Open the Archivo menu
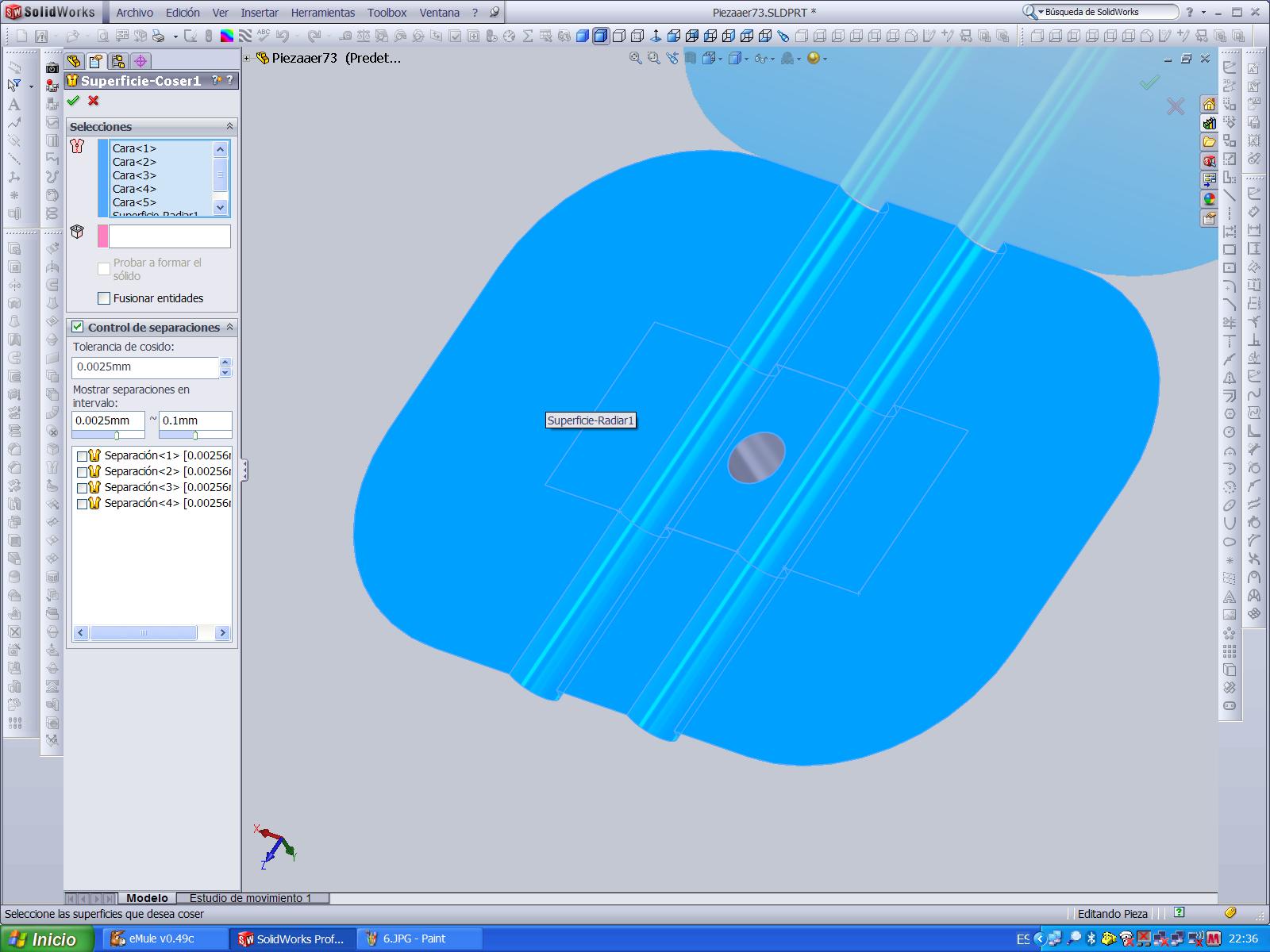The height and width of the screenshot is (952, 1270). (134, 13)
